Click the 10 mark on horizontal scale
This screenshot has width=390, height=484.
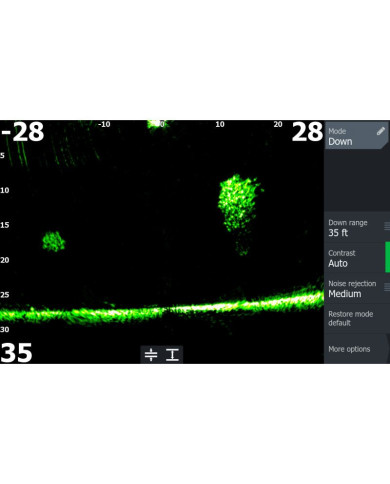point(220,124)
